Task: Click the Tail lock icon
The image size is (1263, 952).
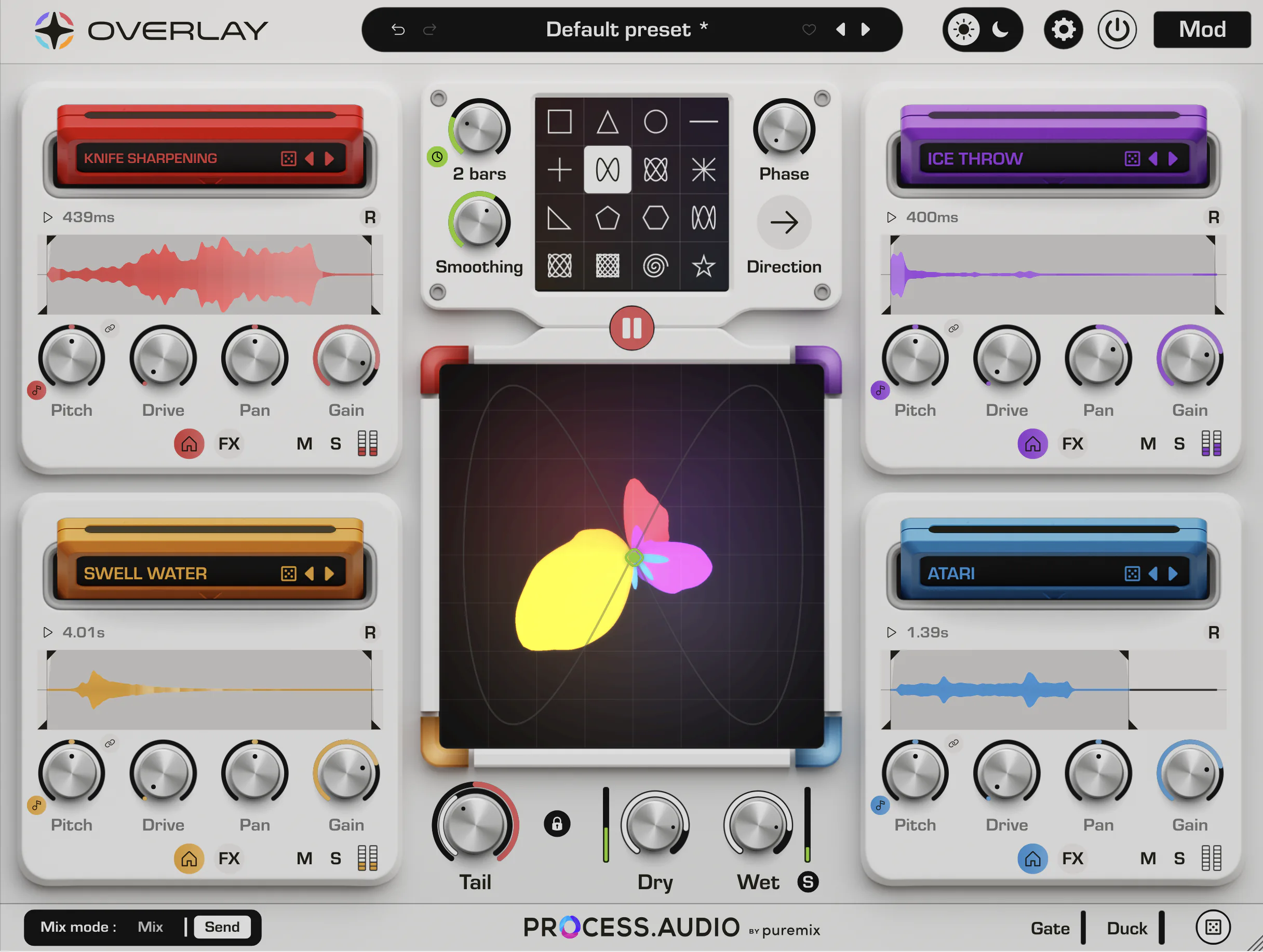Action: point(557,824)
